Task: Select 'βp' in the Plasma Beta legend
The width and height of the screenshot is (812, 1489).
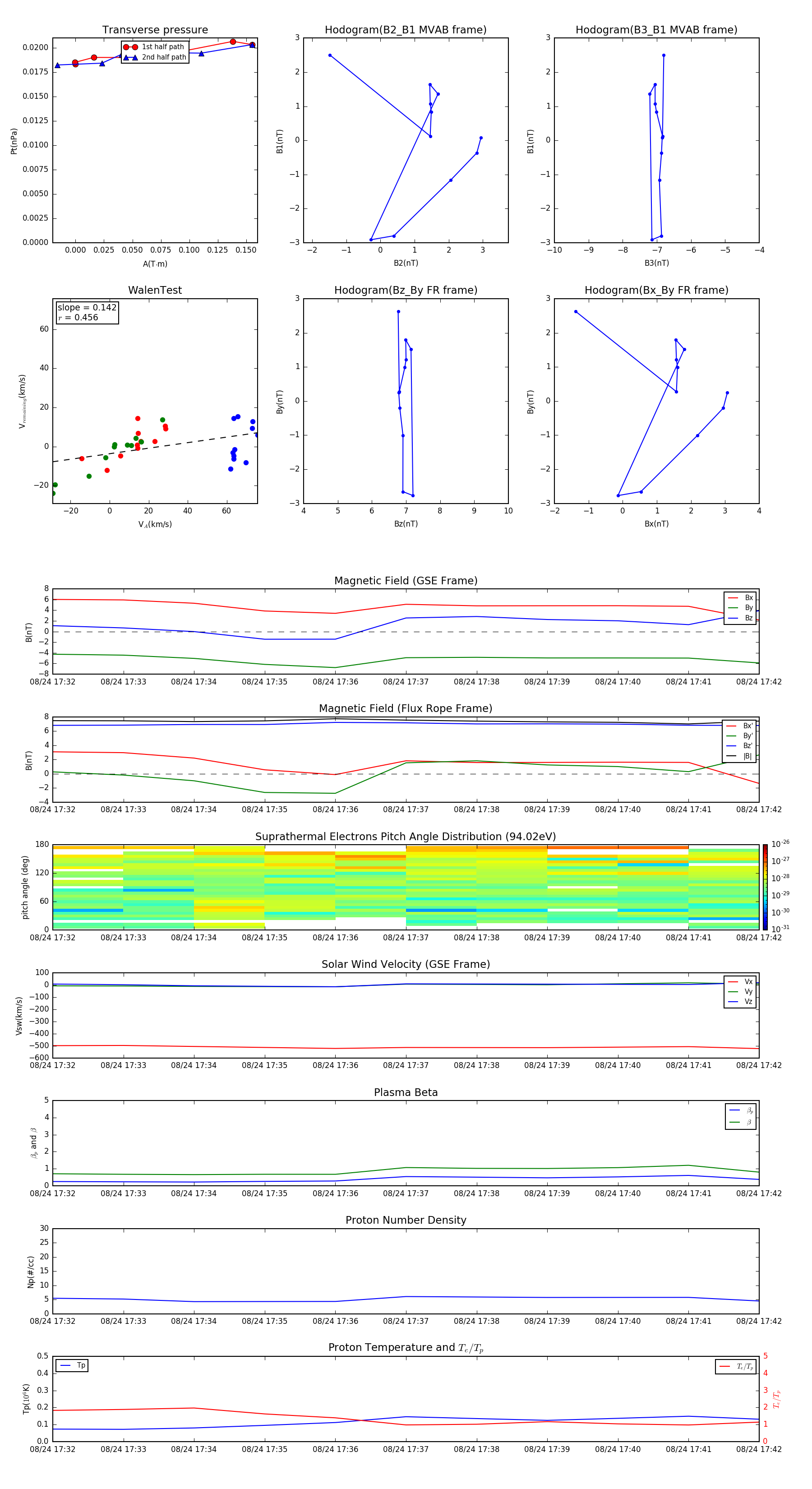Action: [741, 1110]
